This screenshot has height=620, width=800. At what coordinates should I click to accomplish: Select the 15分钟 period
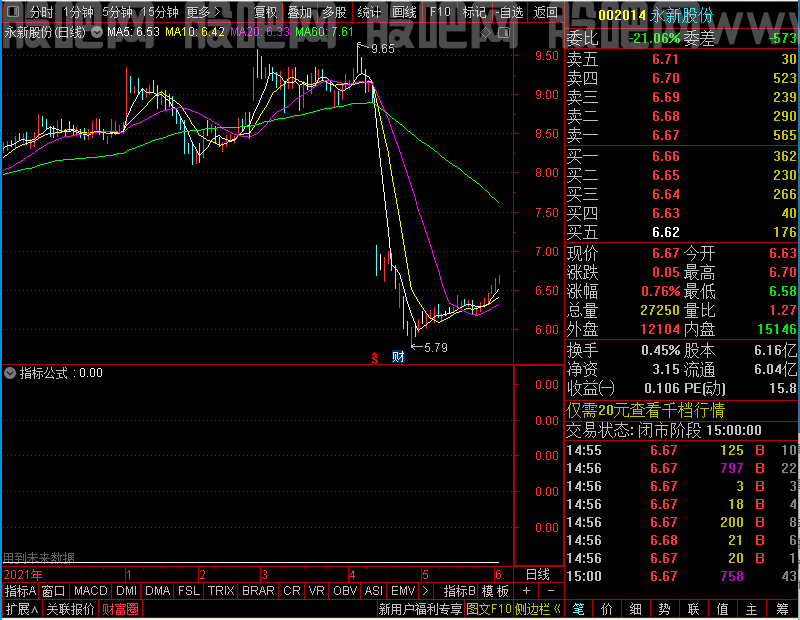point(160,12)
